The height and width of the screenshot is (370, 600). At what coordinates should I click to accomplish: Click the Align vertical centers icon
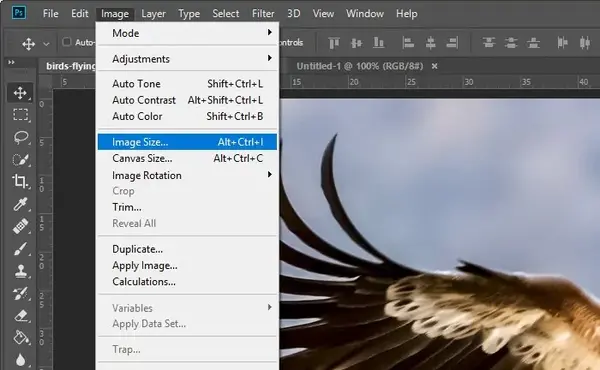click(356, 43)
